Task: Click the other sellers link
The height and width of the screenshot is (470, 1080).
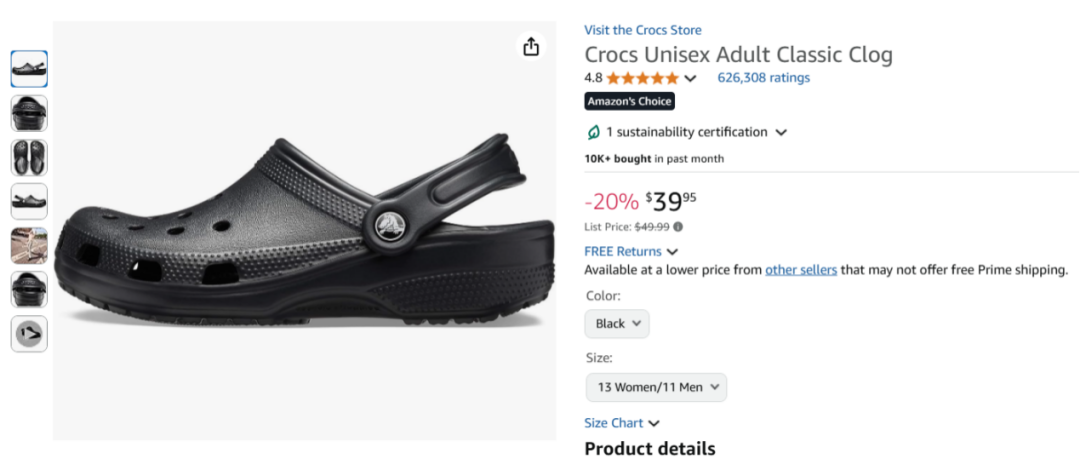Action: (801, 270)
